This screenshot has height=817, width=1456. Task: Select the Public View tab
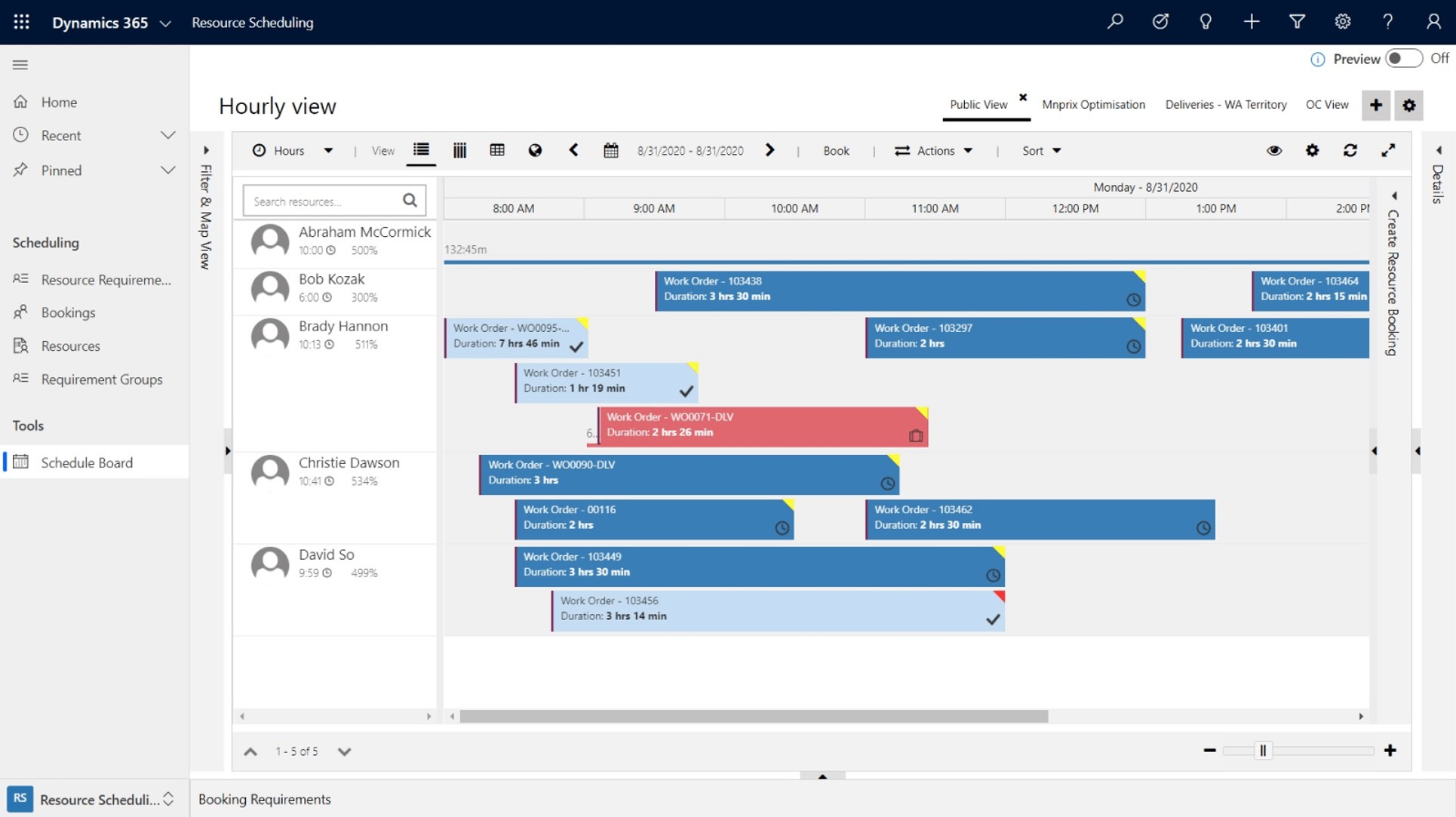[978, 104]
